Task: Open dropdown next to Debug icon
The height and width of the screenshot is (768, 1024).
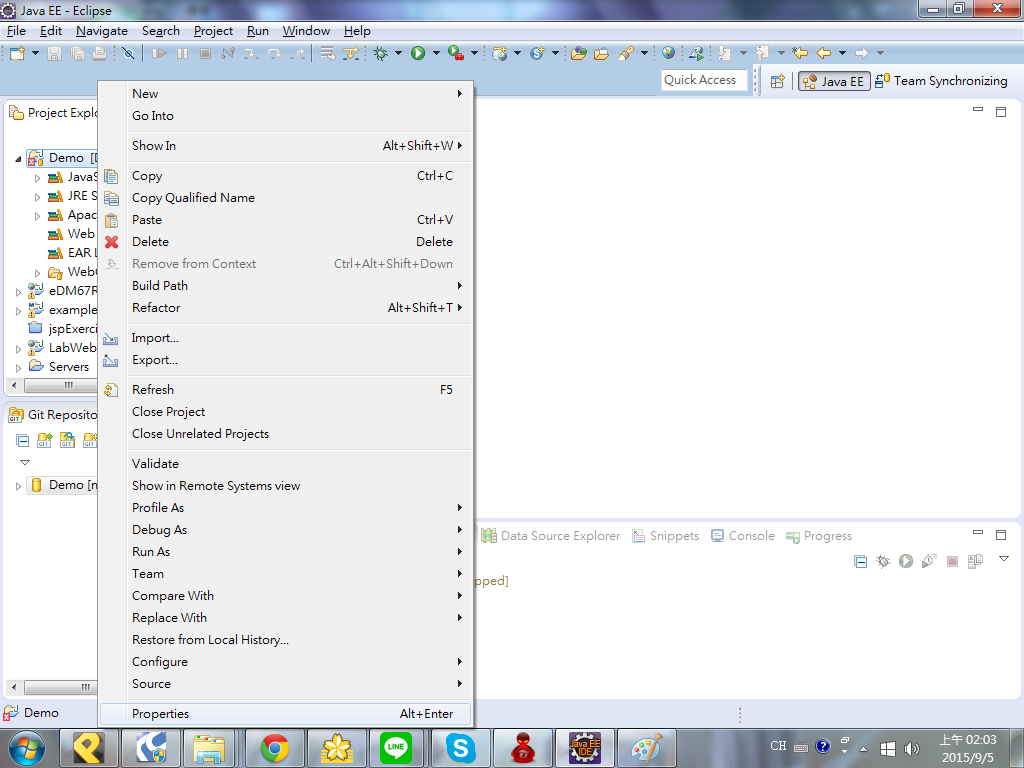Action: [398, 53]
